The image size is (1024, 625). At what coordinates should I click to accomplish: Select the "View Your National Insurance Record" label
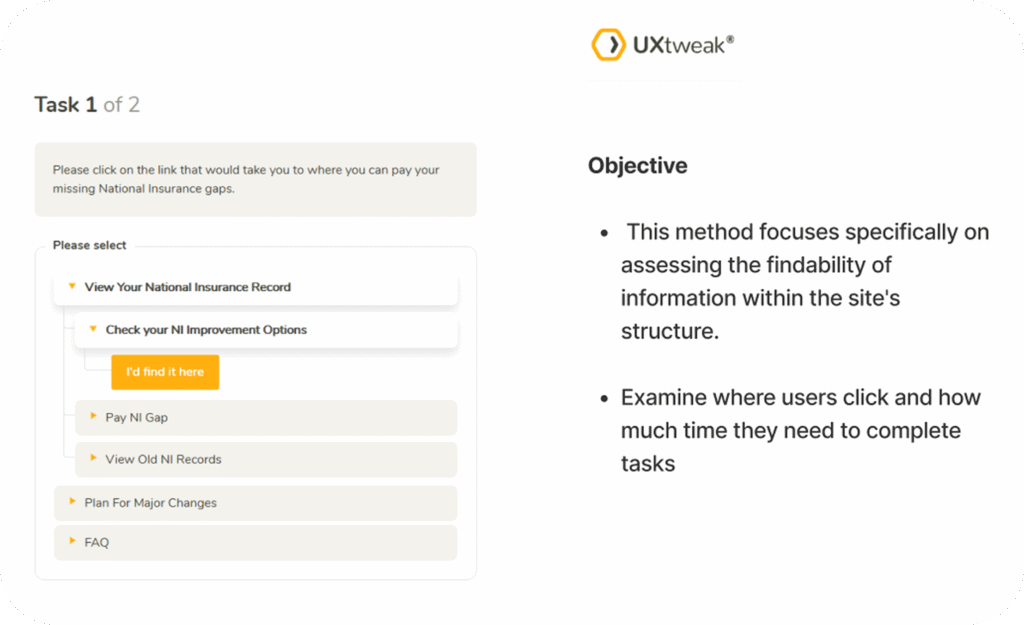click(x=188, y=287)
